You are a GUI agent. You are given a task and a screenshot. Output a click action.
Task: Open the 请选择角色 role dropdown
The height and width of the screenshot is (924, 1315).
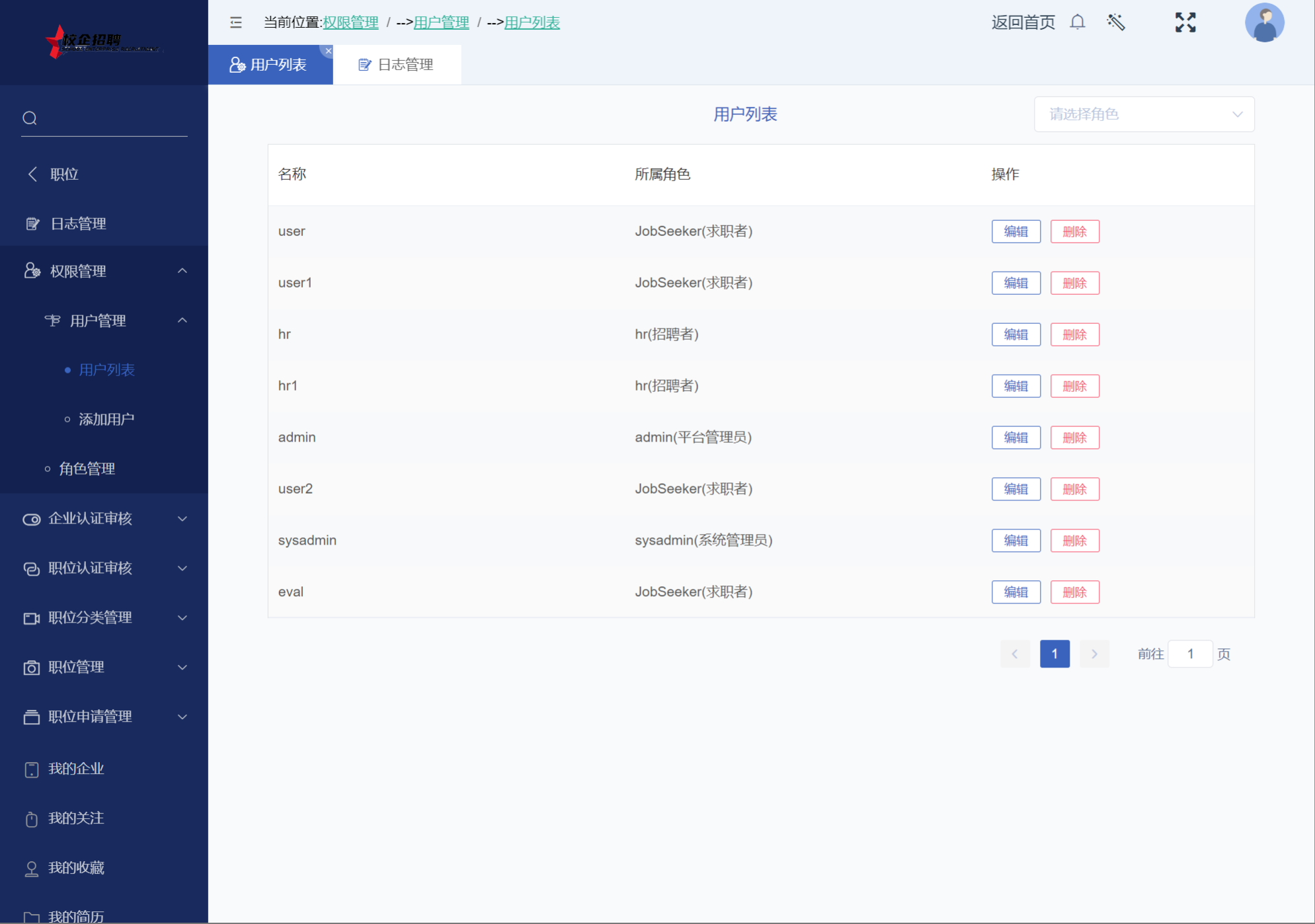pyautogui.click(x=1144, y=114)
